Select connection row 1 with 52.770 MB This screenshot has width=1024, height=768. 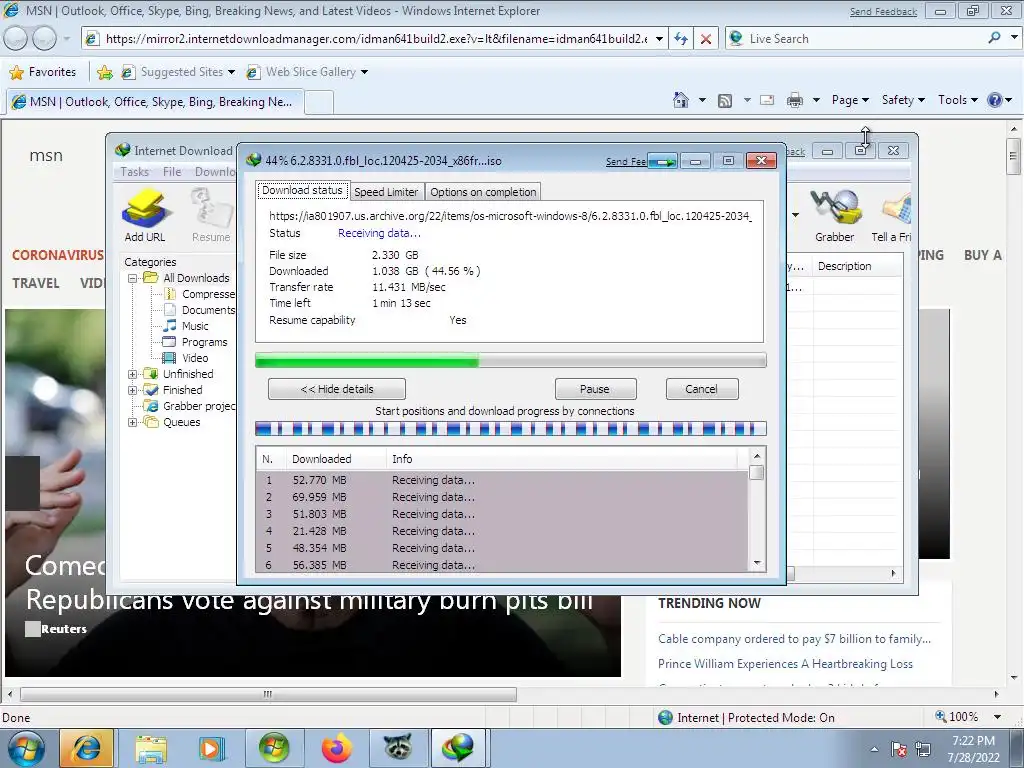tap(503, 480)
